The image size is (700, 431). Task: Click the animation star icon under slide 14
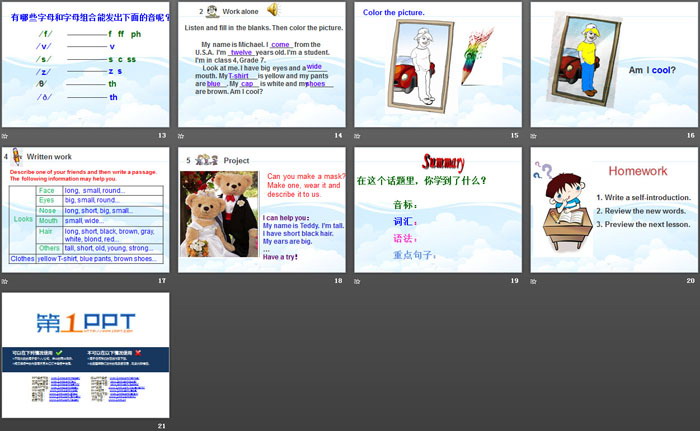pos(182,134)
